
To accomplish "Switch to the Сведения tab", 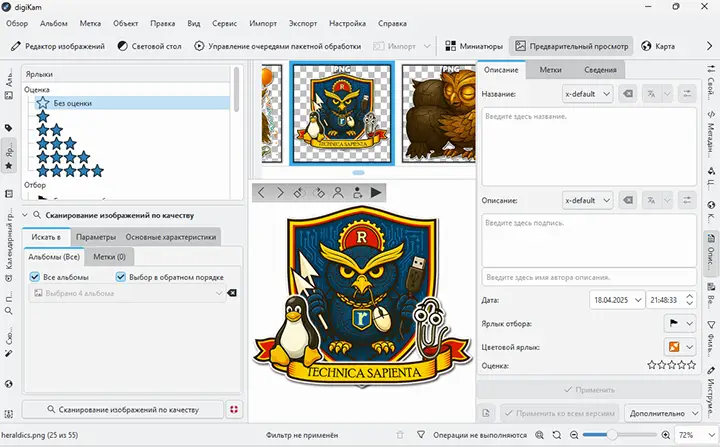I will pos(600,70).
